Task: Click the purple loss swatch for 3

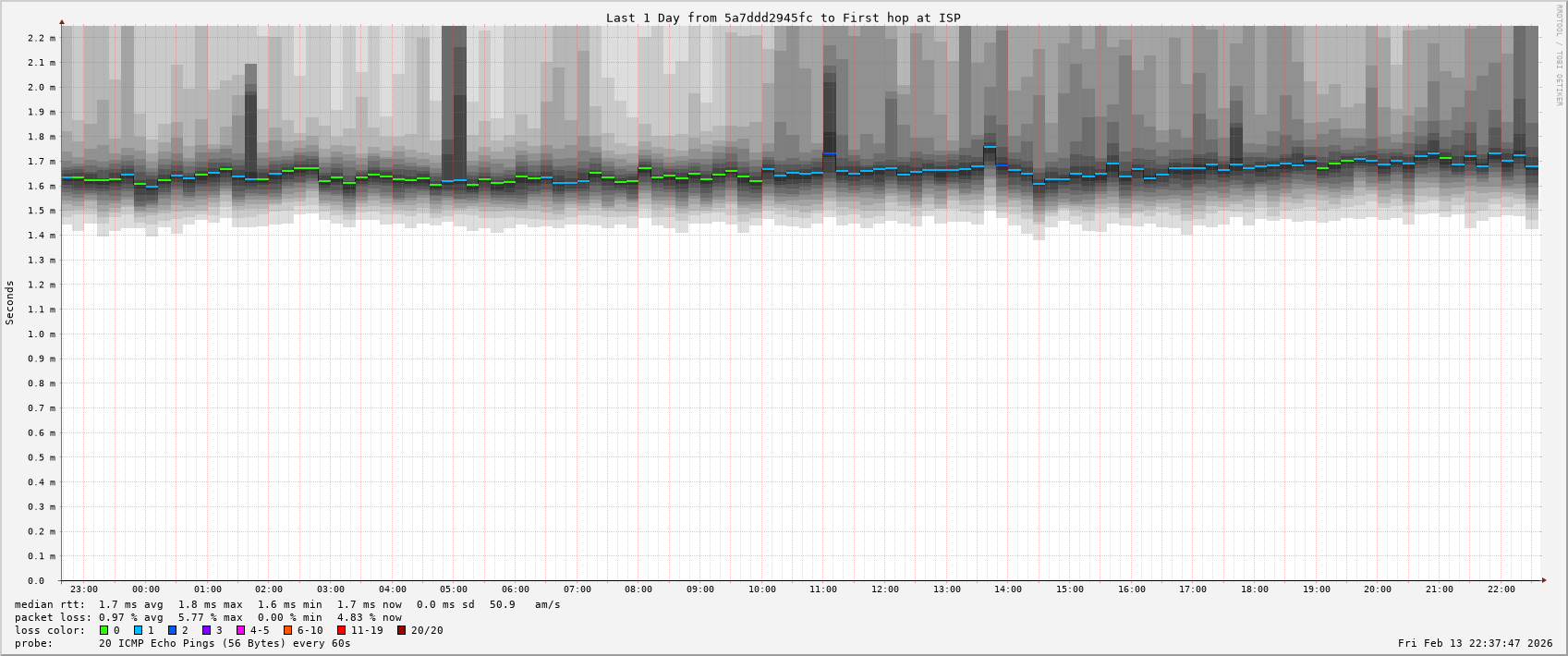Action: (206, 630)
